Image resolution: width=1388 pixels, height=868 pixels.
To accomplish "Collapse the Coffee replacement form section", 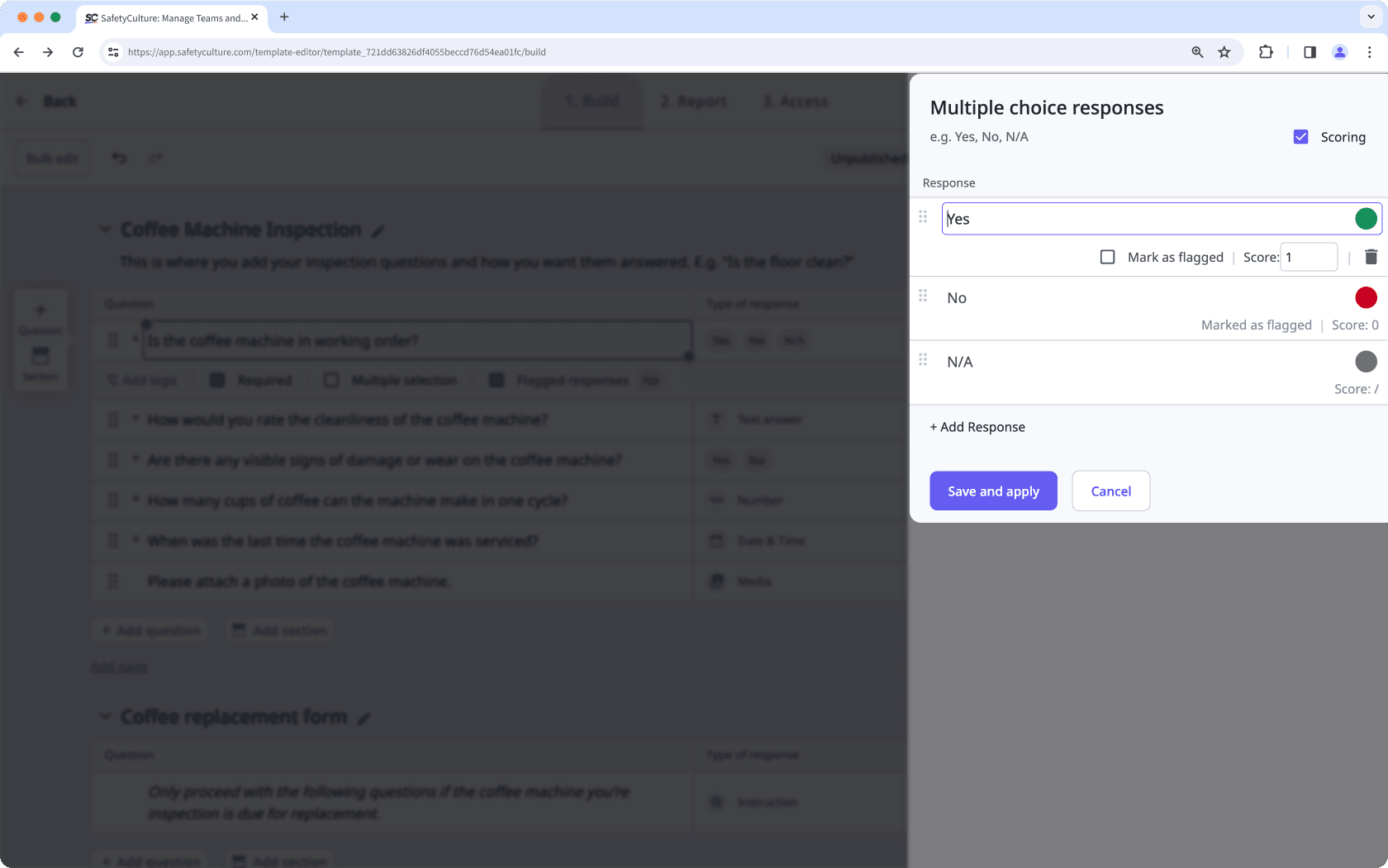I will coord(106,716).
